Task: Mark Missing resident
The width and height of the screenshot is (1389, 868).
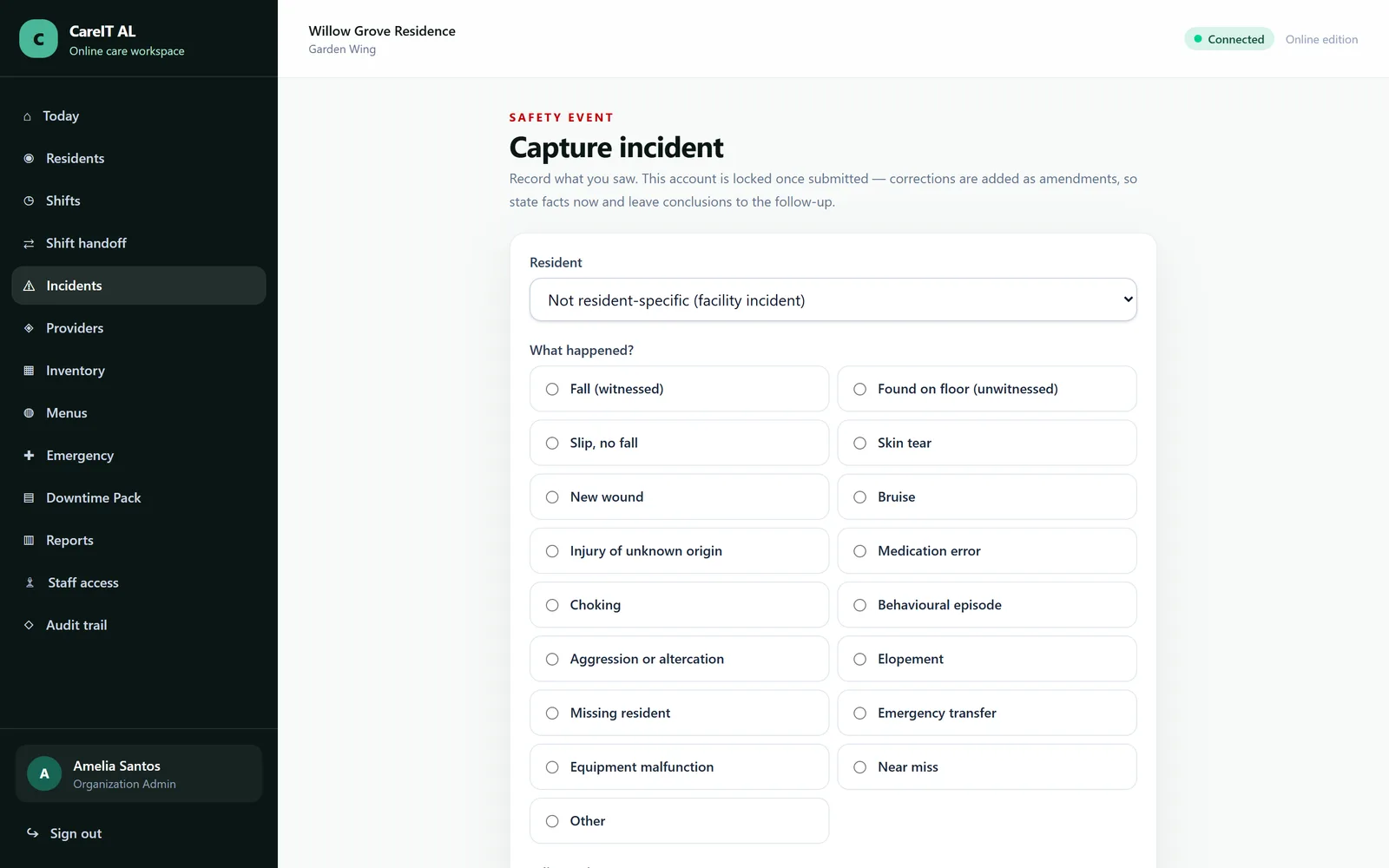Action: (x=679, y=713)
